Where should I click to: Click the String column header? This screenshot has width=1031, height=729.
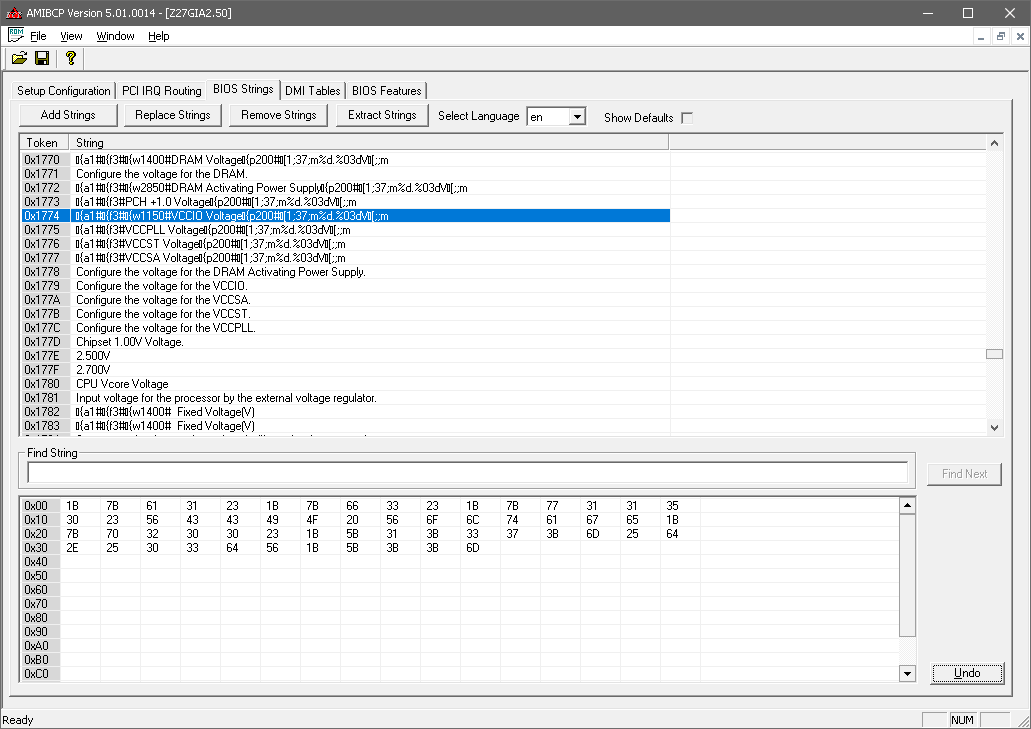[369, 143]
